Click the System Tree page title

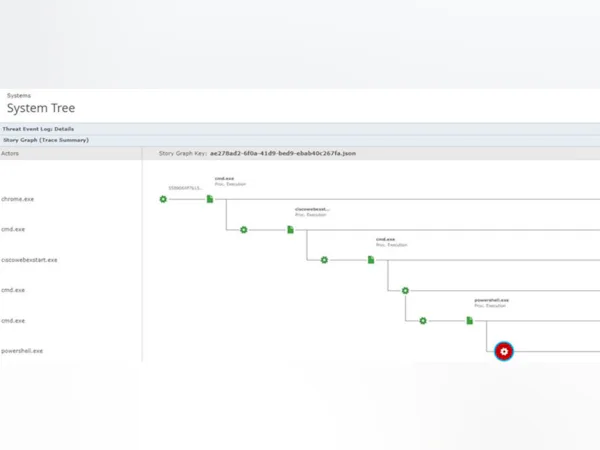coord(41,108)
